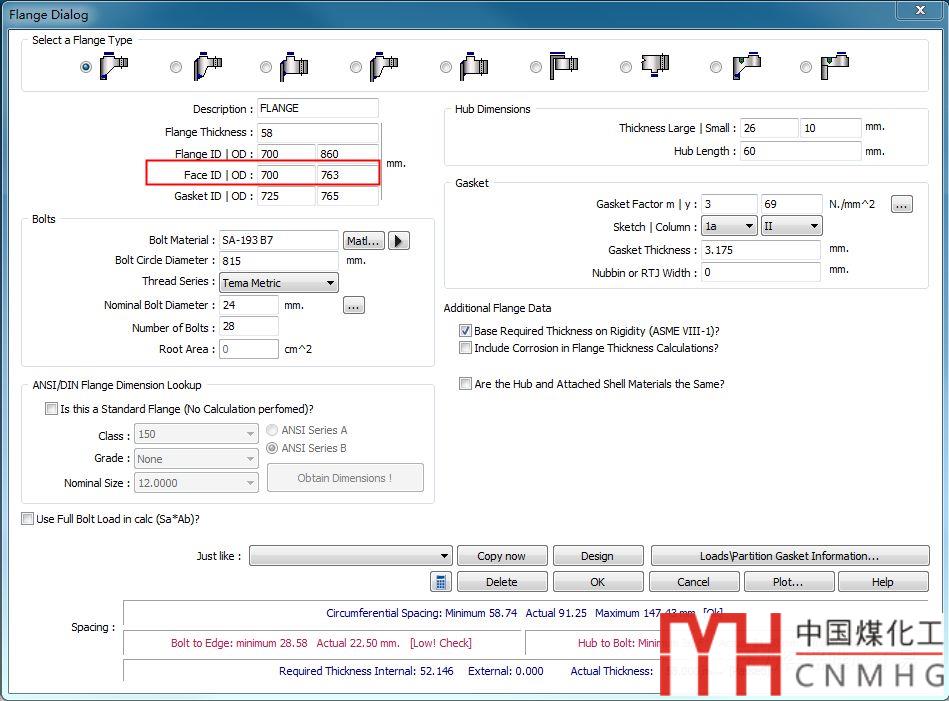Click the calculator icon next to Delete
This screenshot has width=949, height=701.
441,582
